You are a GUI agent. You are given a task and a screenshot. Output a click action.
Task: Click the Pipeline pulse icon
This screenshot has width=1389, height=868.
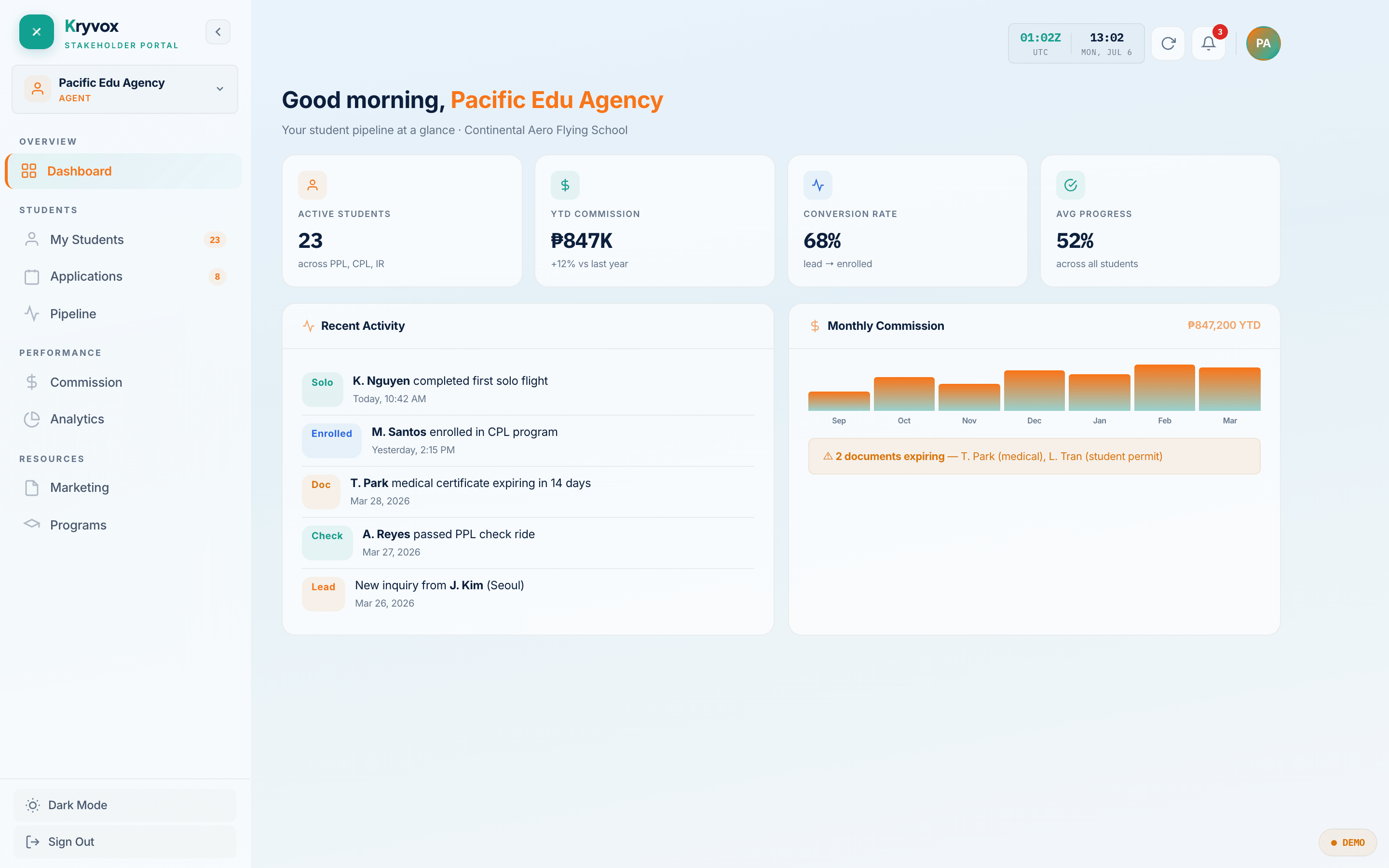tap(31, 314)
